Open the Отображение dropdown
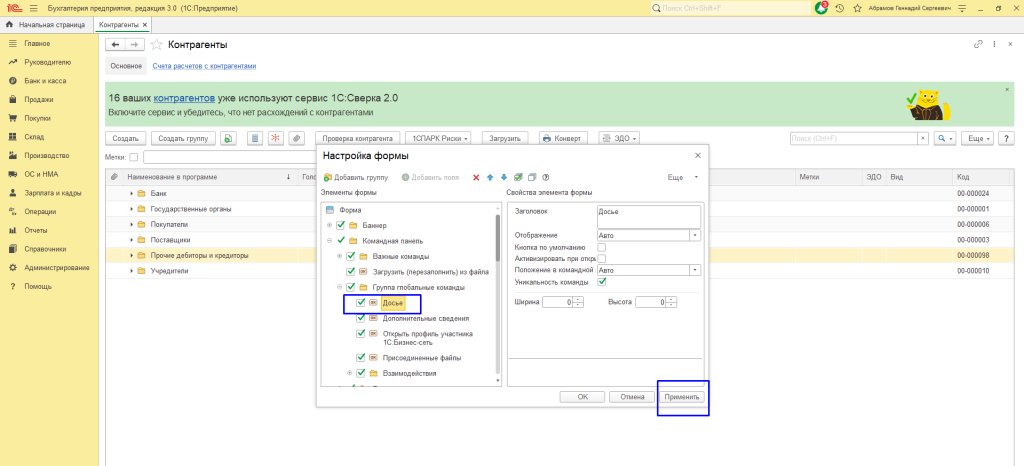Screen dimensions: 1024x466 (x=695, y=235)
